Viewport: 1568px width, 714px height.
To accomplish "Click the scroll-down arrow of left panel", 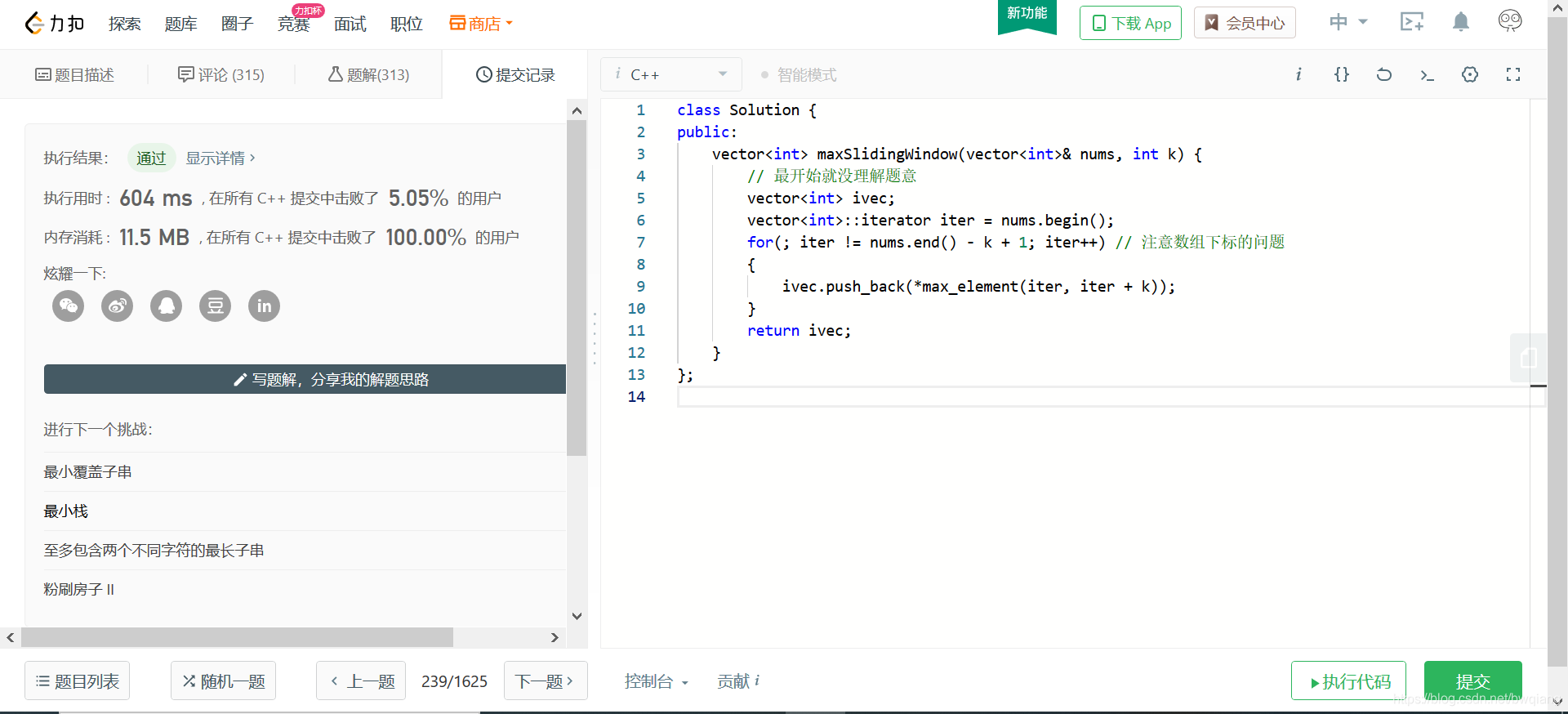I will click(x=577, y=617).
